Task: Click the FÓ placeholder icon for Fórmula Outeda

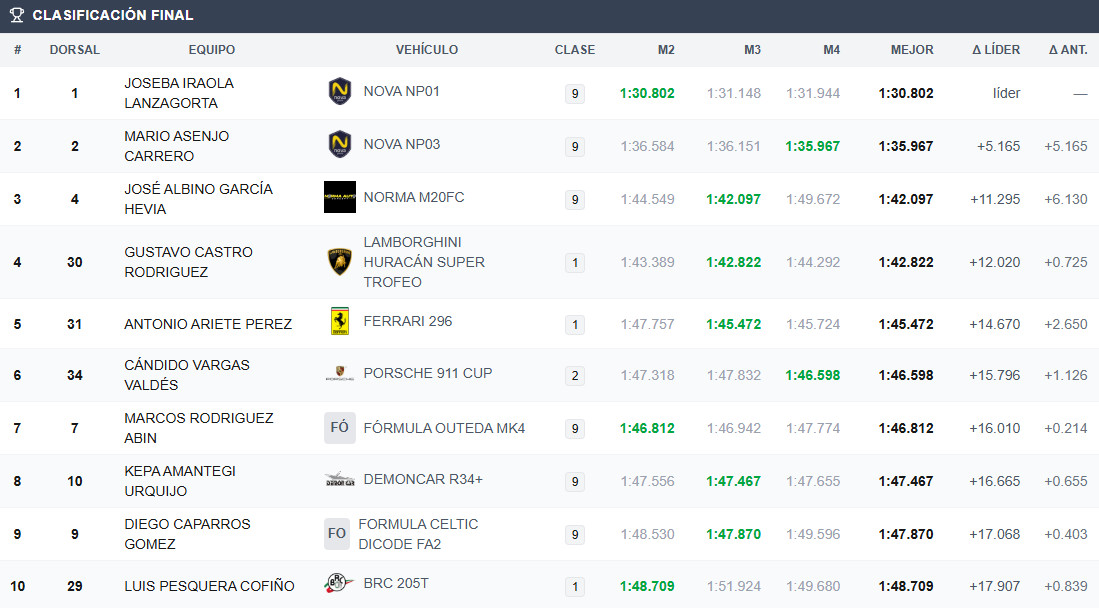Action: [340, 428]
